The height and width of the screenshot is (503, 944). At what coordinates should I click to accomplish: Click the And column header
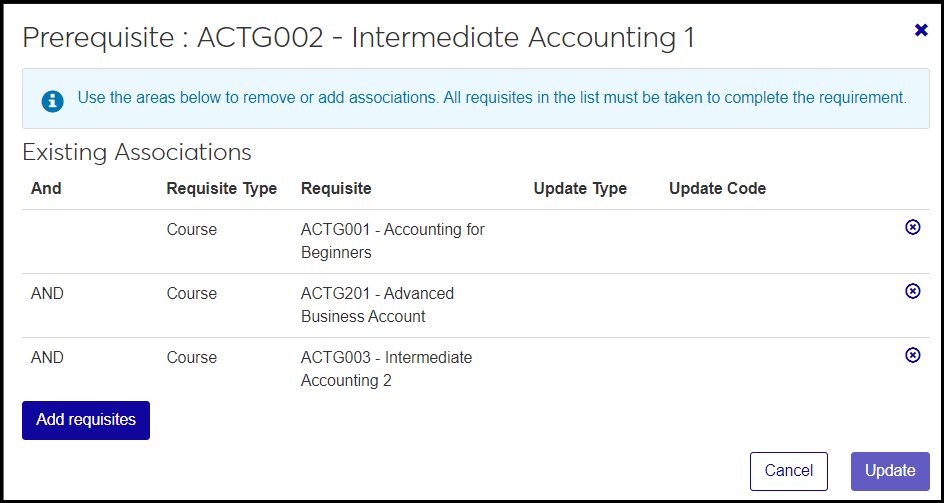pyautogui.click(x=46, y=188)
